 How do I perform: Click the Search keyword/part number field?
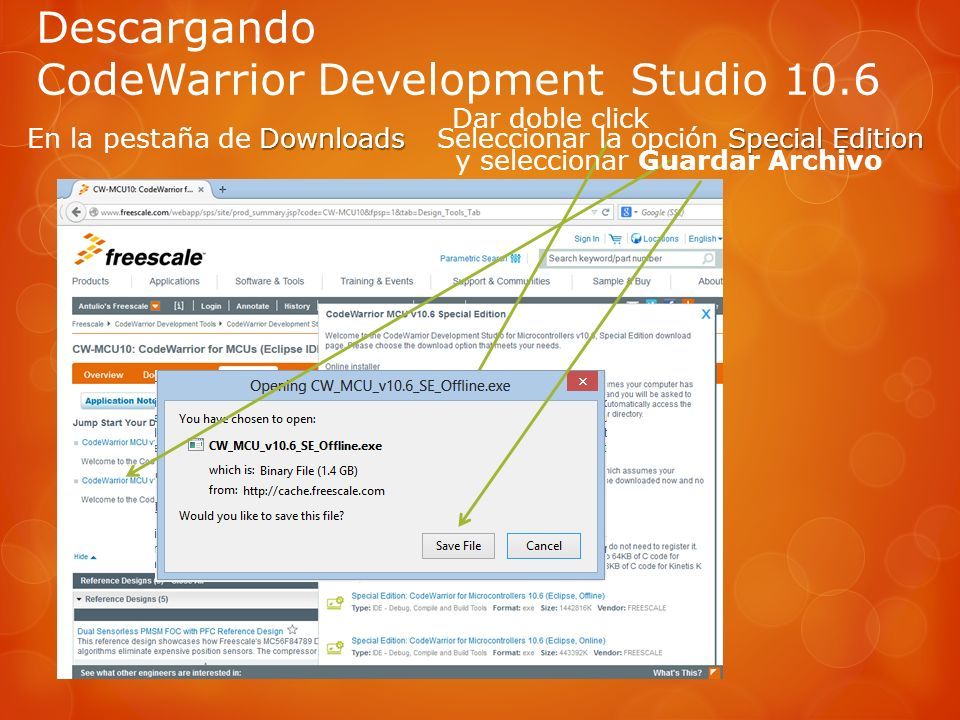621,258
